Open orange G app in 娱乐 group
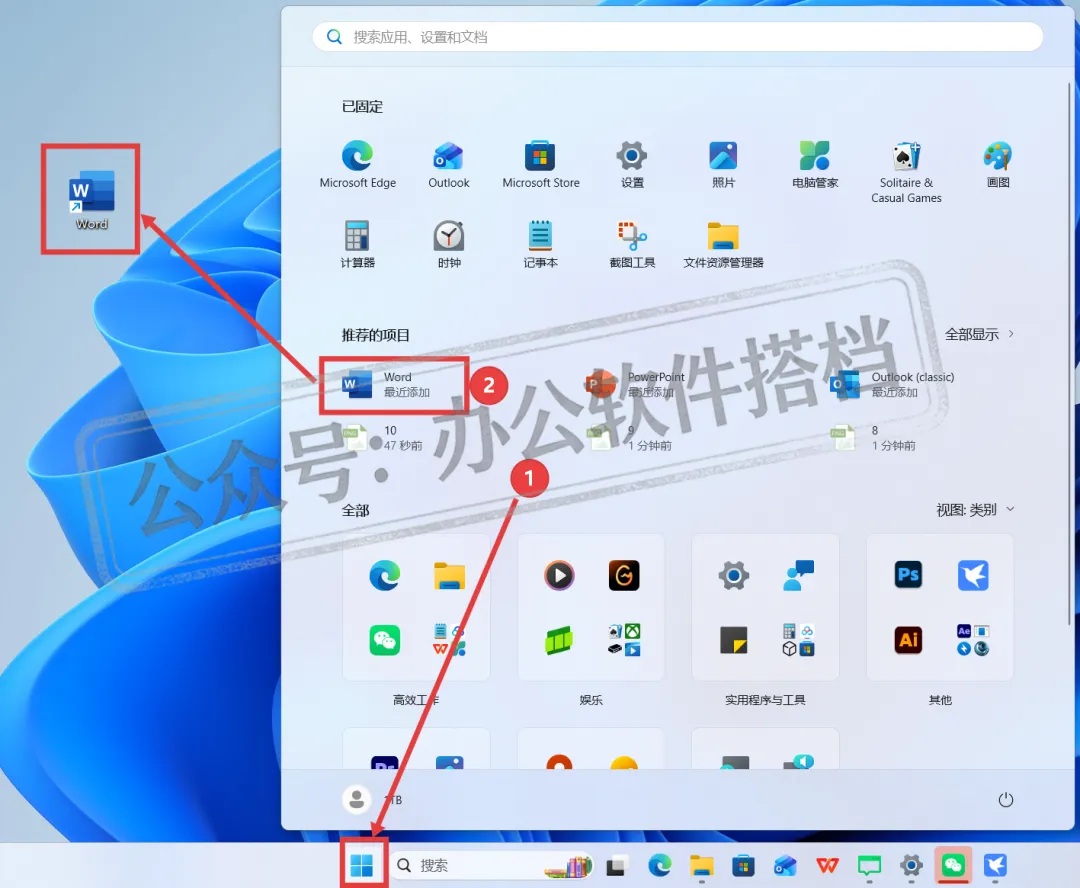1080x888 pixels. pos(624,575)
